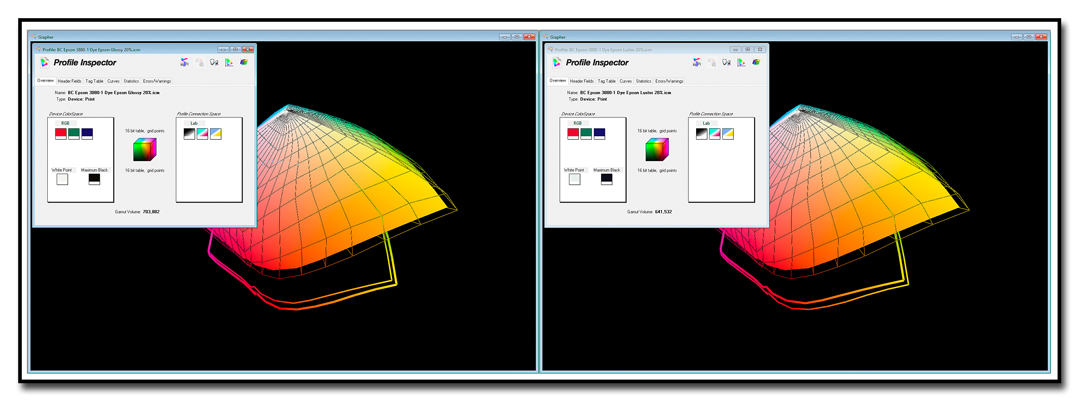The image size is (1079, 401).
Task: Click blue RGB swatch in Glossy profile window
Action: point(87,134)
